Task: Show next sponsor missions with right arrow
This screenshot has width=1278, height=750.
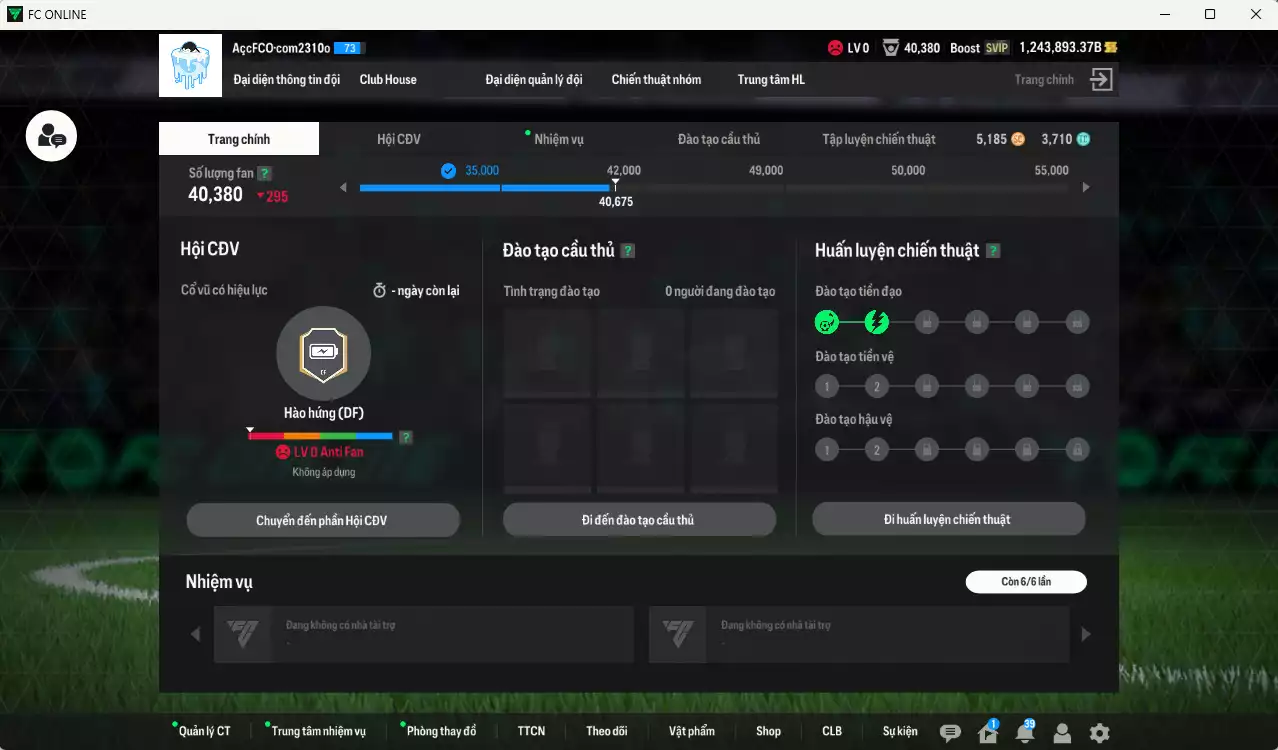Action: click(x=1086, y=634)
